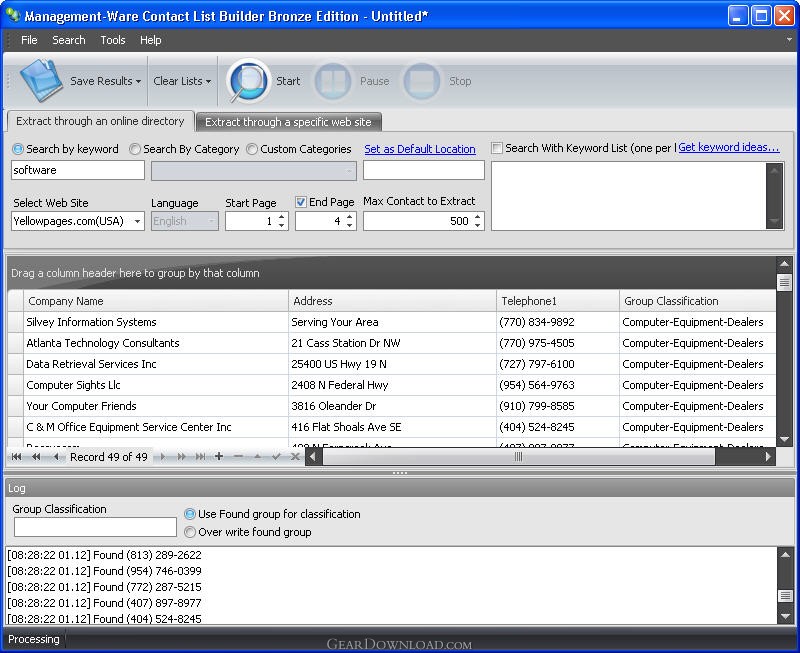Image resolution: width=800 pixels, height=653 pixels.
Task: Open the Select Web Site dropdown
Action: (x=137, y=221)
